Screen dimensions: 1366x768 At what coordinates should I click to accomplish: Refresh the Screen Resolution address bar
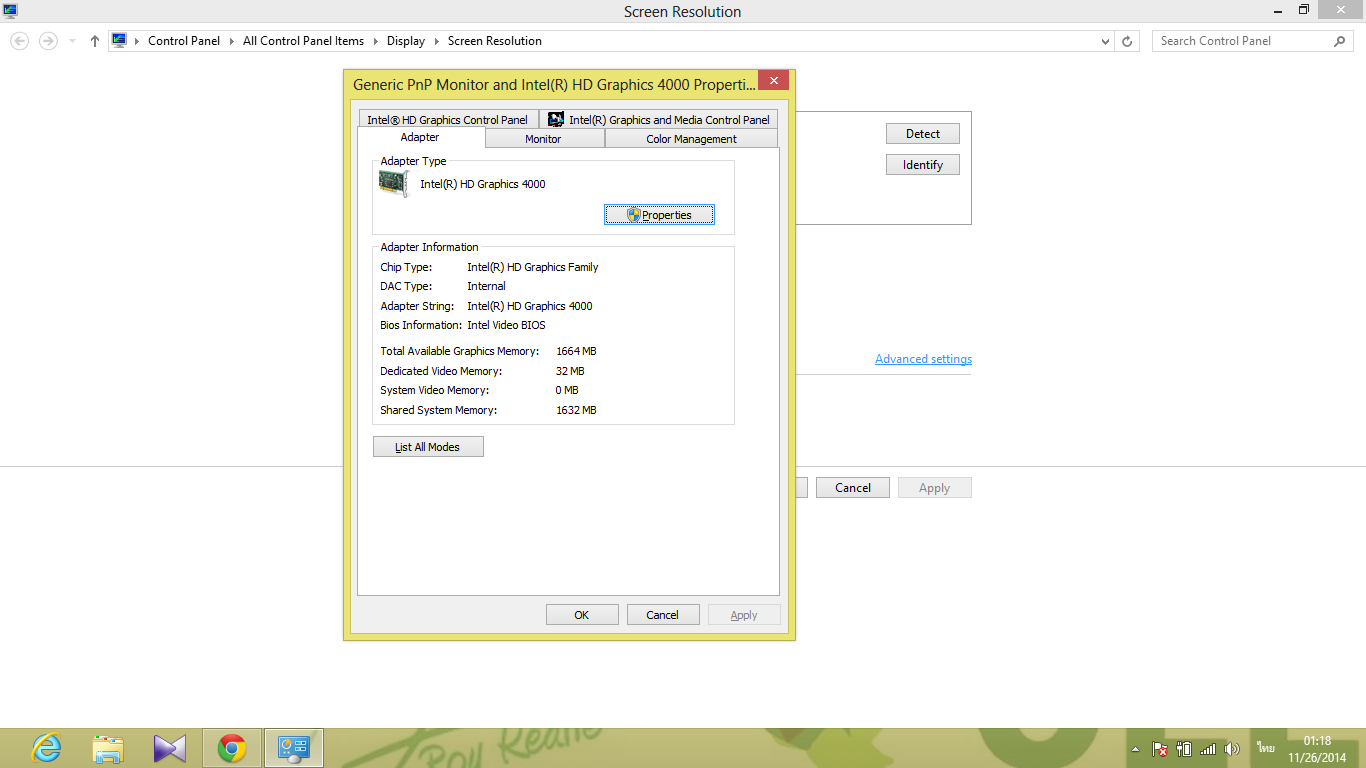(x=1127, y=41)
